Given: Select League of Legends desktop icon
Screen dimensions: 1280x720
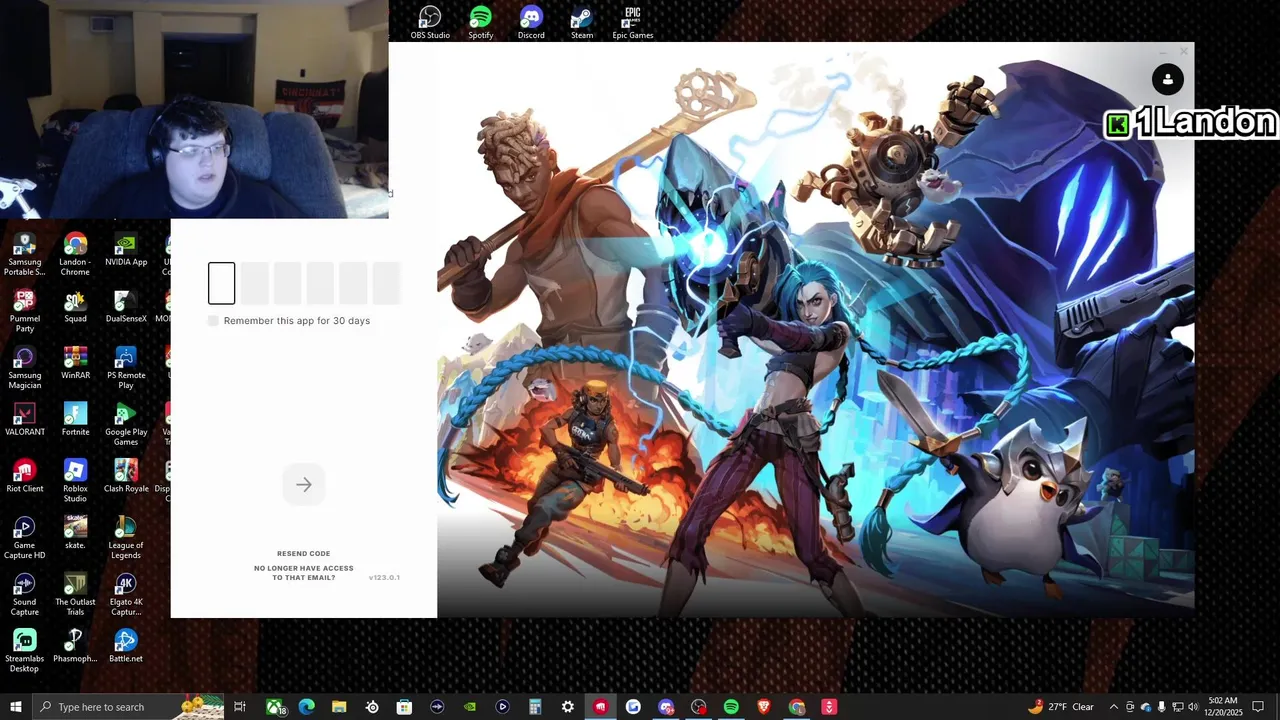Looking at the screenshot, I should click(x=126, y=539).
